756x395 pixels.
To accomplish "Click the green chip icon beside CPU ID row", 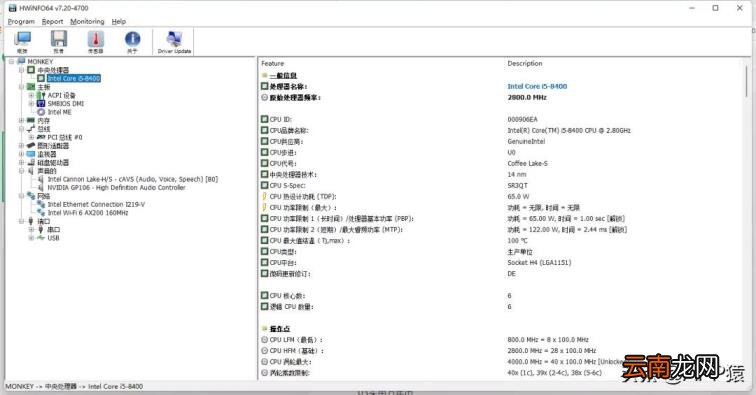I will (x=264, y=119).
